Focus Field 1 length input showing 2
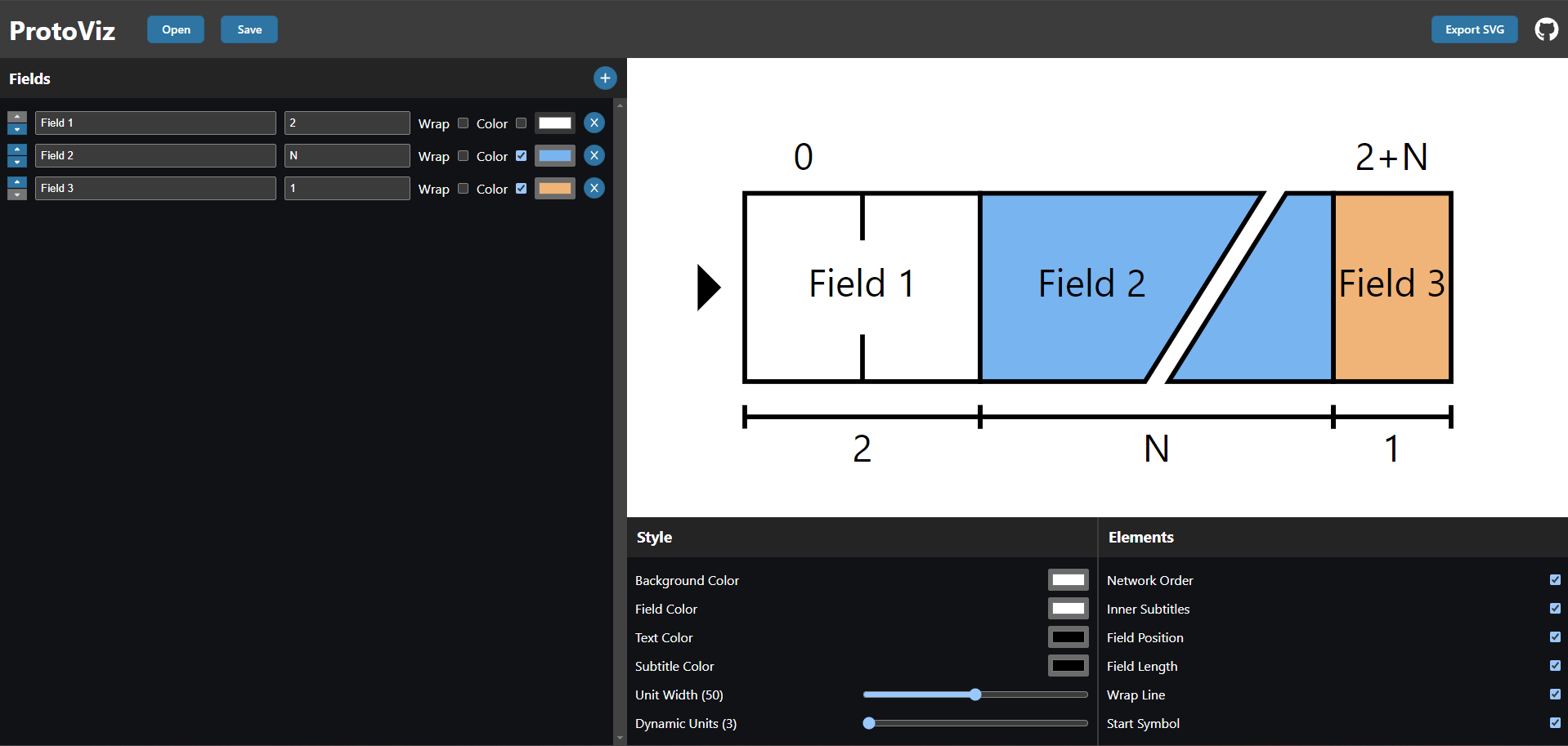 [x=347, y=123]
